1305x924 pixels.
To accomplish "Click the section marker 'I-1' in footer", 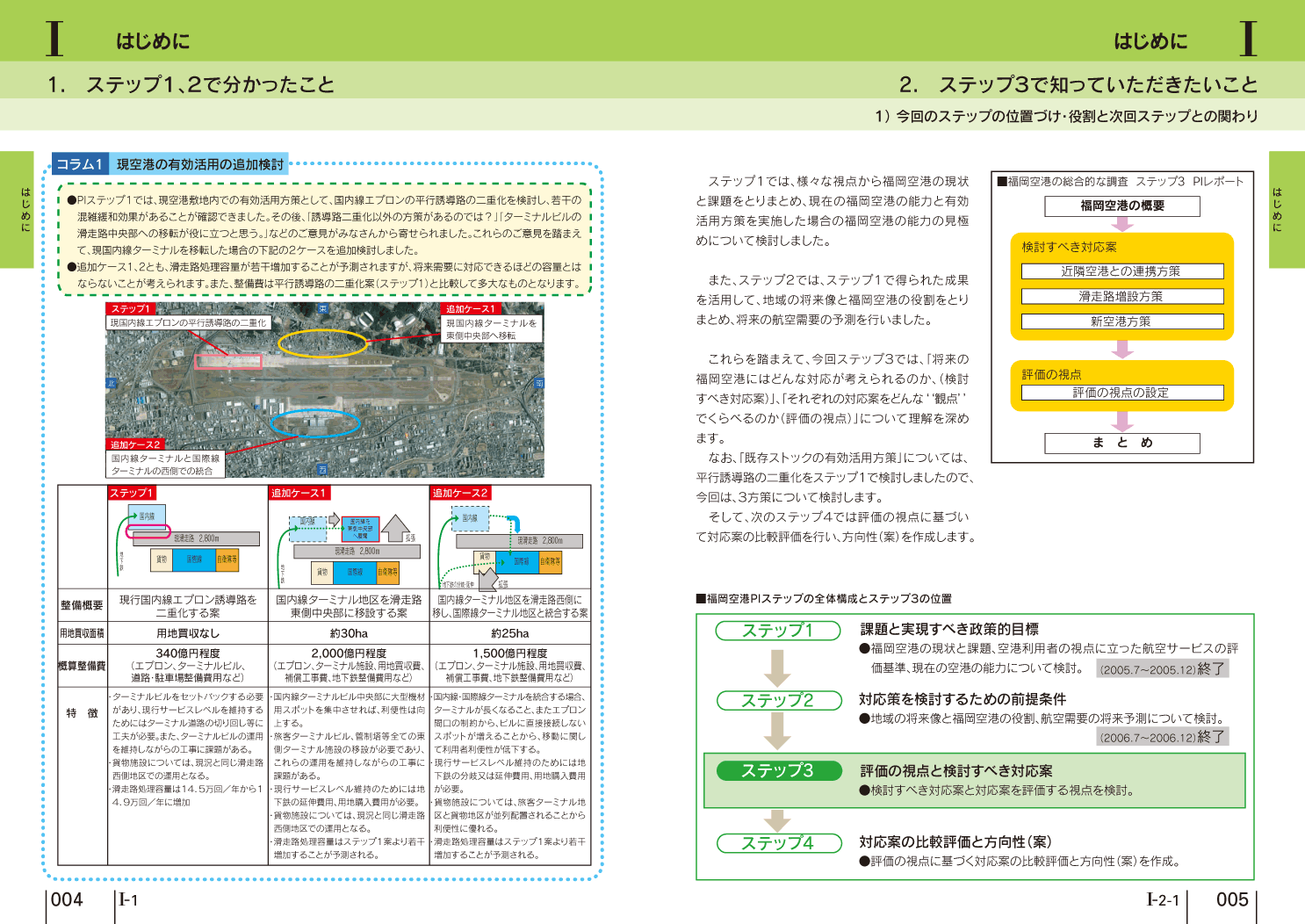I will [129, 899].
